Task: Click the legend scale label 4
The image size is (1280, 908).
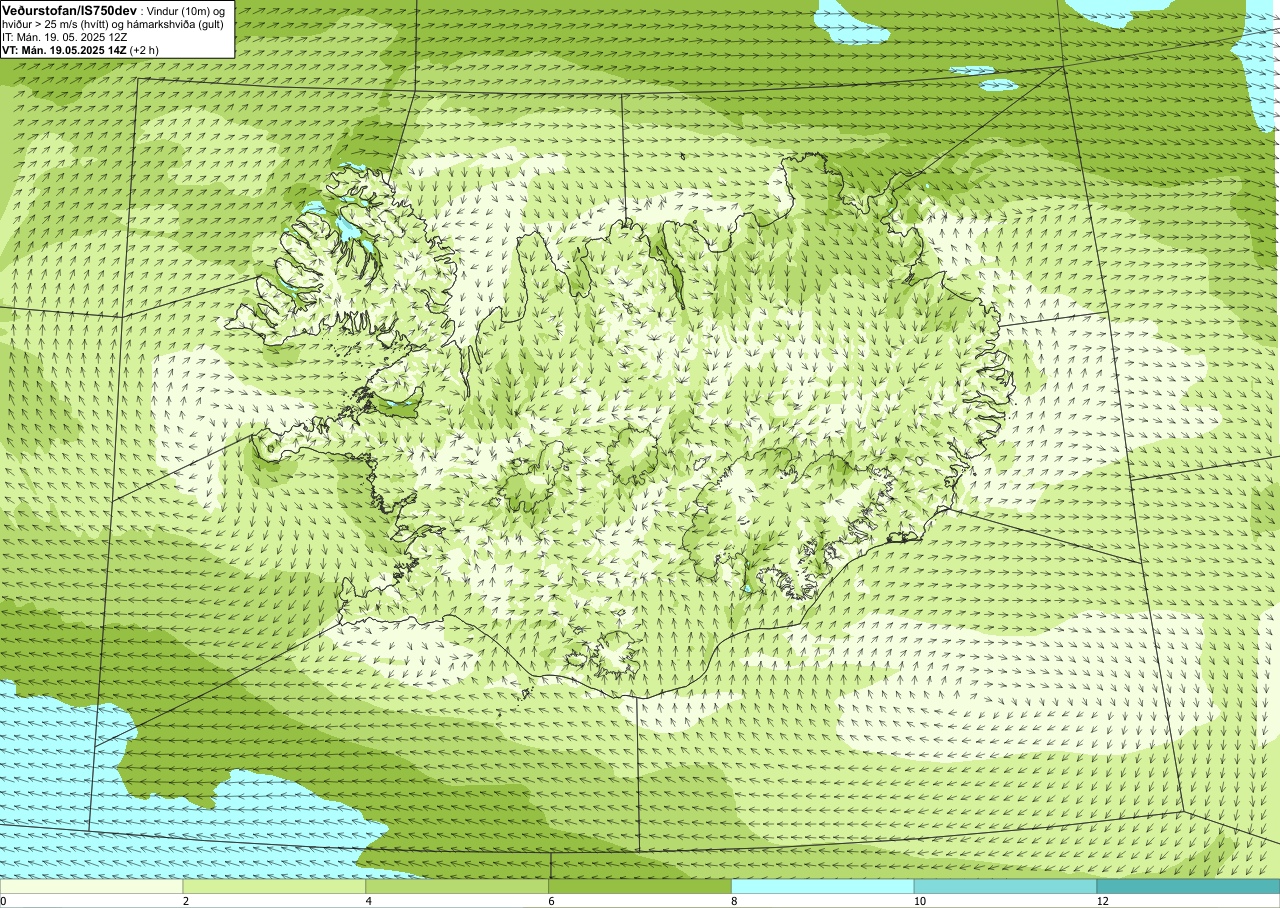Action: coord(369,901)
